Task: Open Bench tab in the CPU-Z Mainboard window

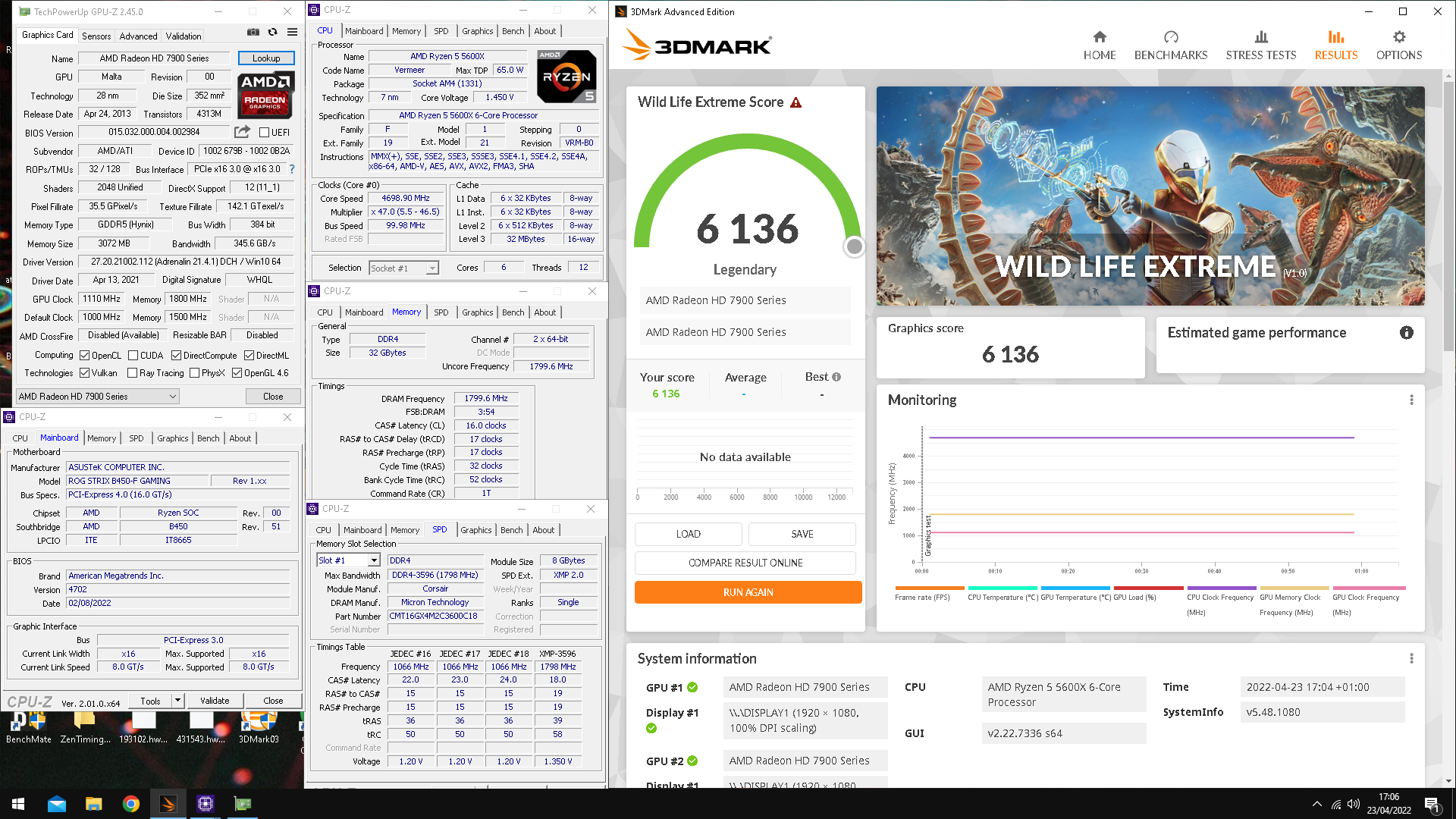Action: tap(208, 438)
